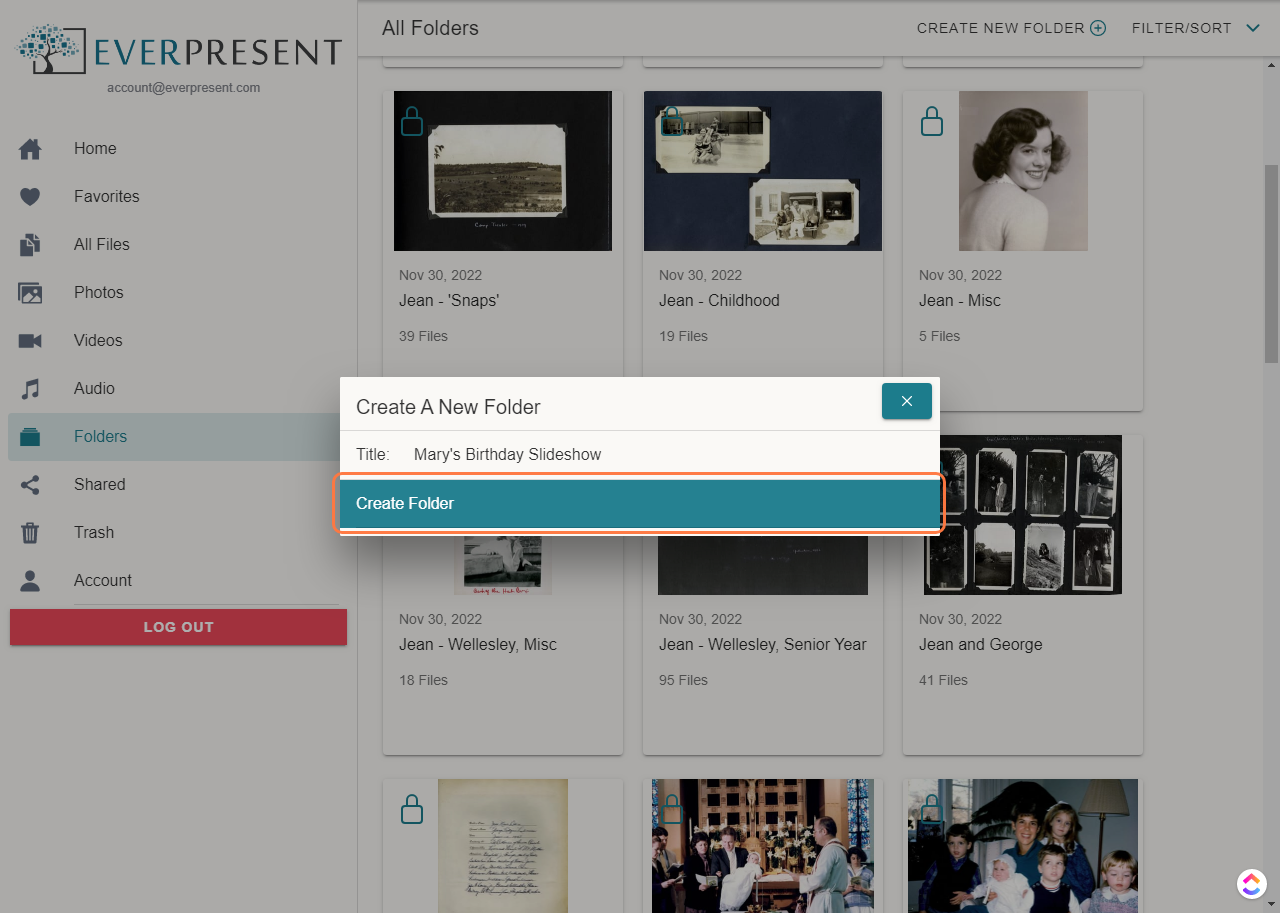This screenshot has width=1280, height=913.
Task: Click the All Files documents icon
Action: click(30, 245)
